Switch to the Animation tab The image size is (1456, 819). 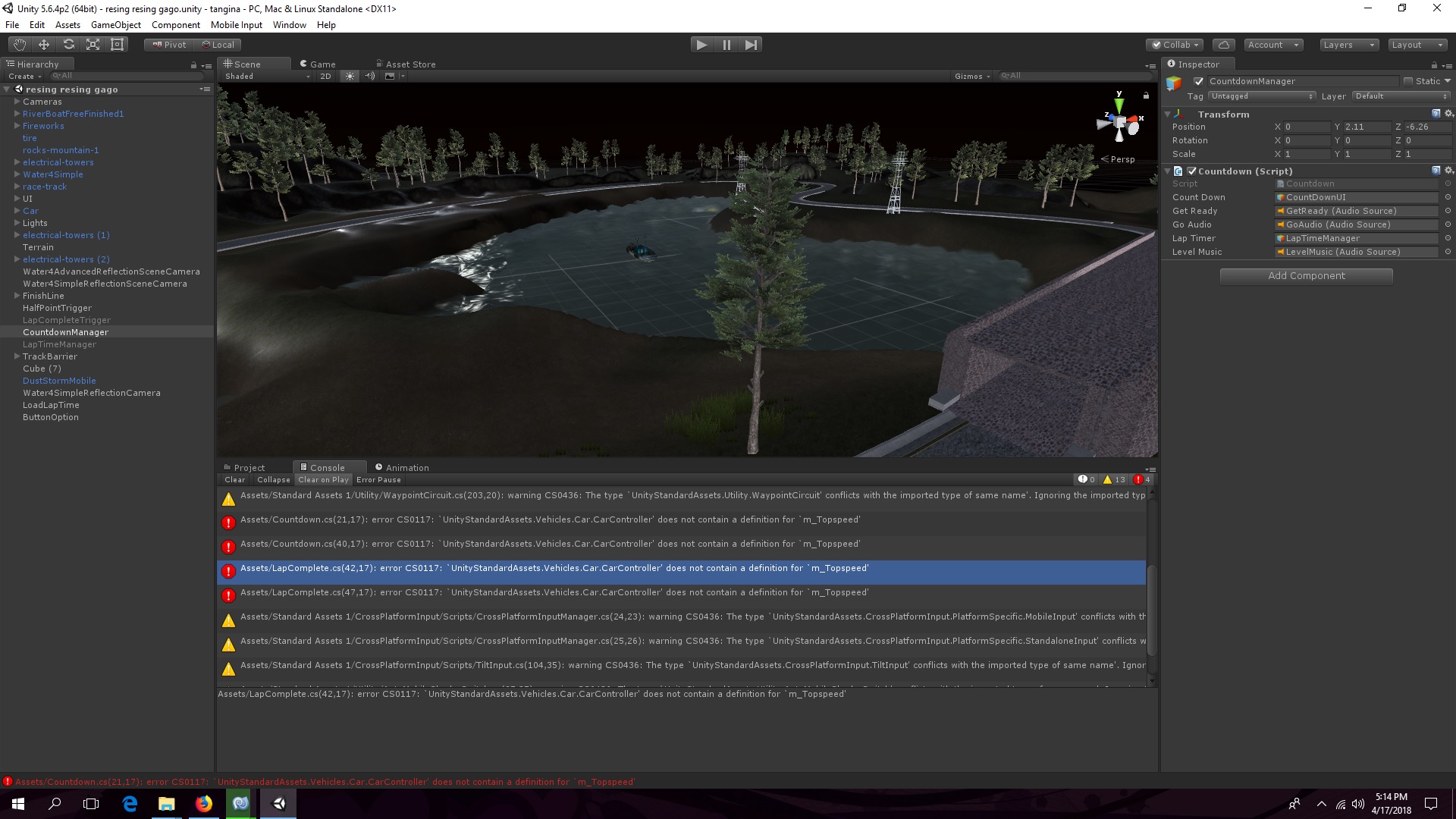402,468
